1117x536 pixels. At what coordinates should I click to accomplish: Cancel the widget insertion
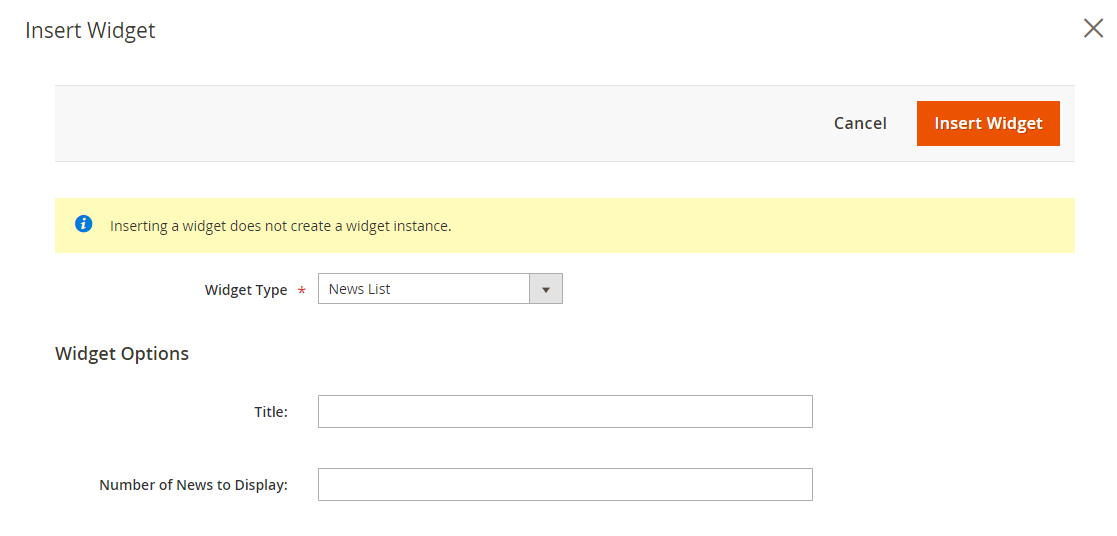pos(860,123)
